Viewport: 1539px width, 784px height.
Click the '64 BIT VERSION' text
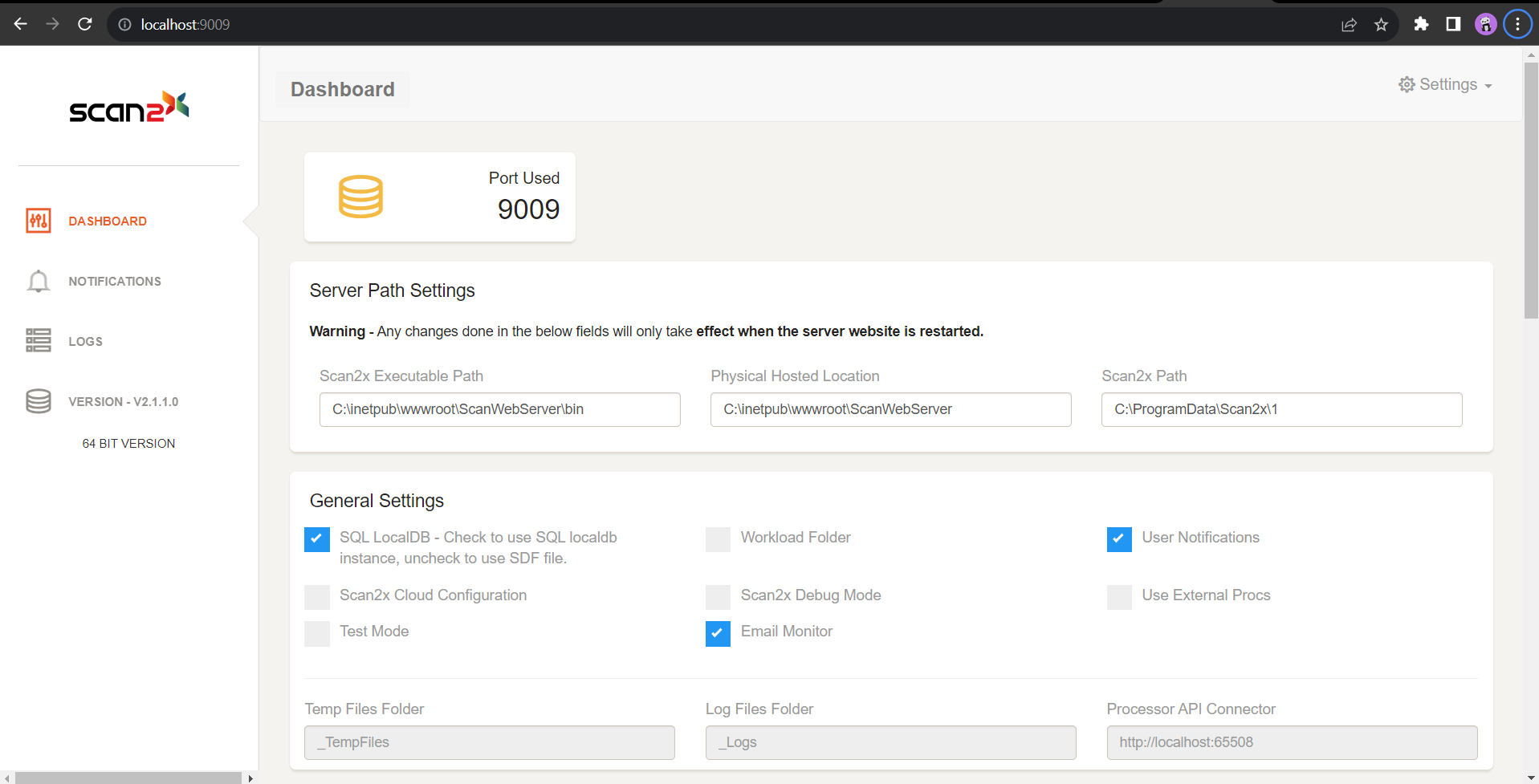click(128, 443)
